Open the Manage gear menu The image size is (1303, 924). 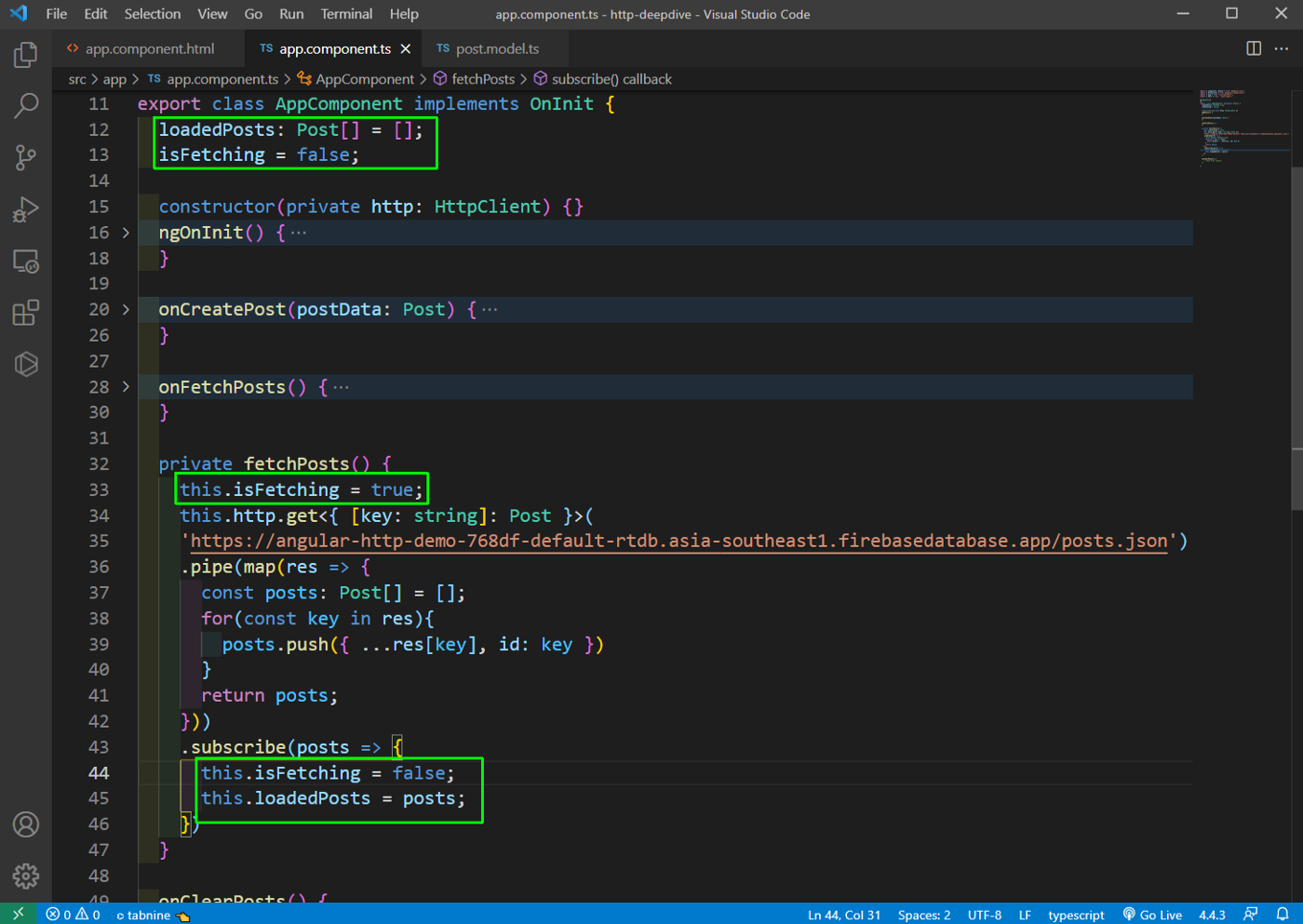(x=26, y=876)
